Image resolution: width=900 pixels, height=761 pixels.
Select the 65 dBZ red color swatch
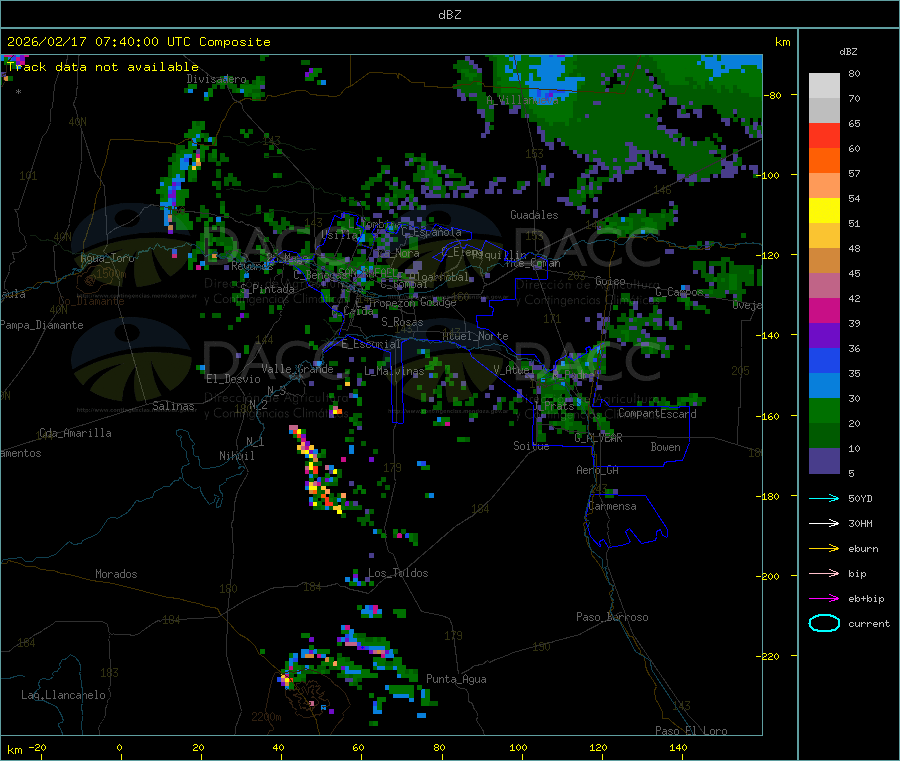[x=824, y=135]
